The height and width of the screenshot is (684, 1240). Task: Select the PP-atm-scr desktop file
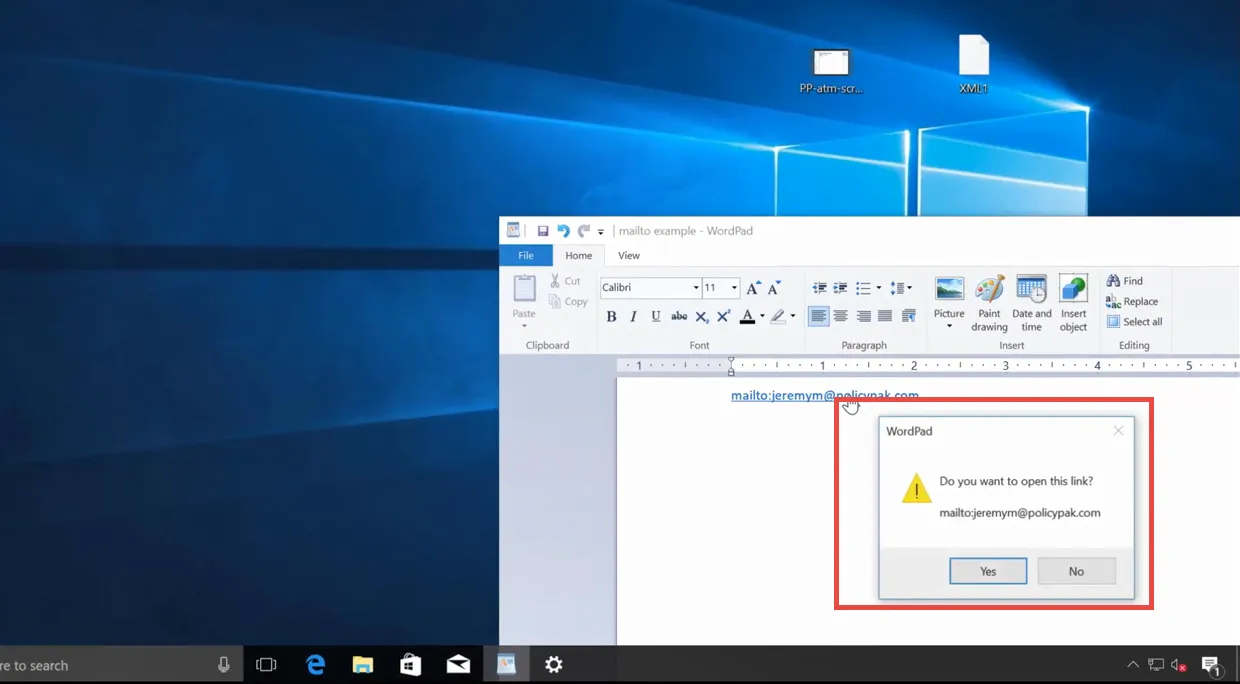pyautogui.click(x=831, y=71)
